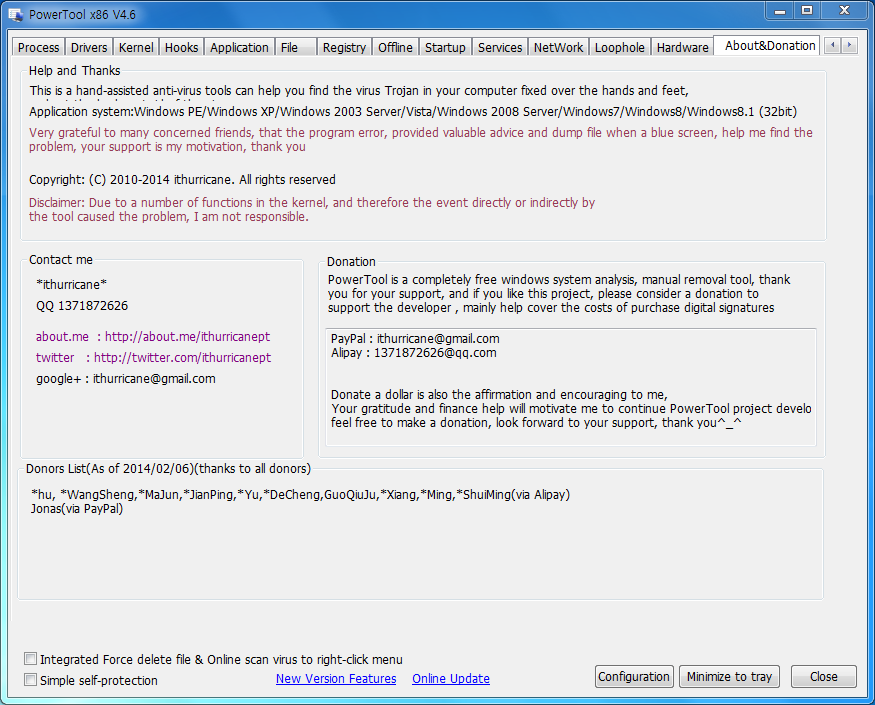Image resolution: width=875 pixels, height=705 pixels.
Task: Click PayPal ithurricane@gmail.com line
Action: tap(415, 339)
